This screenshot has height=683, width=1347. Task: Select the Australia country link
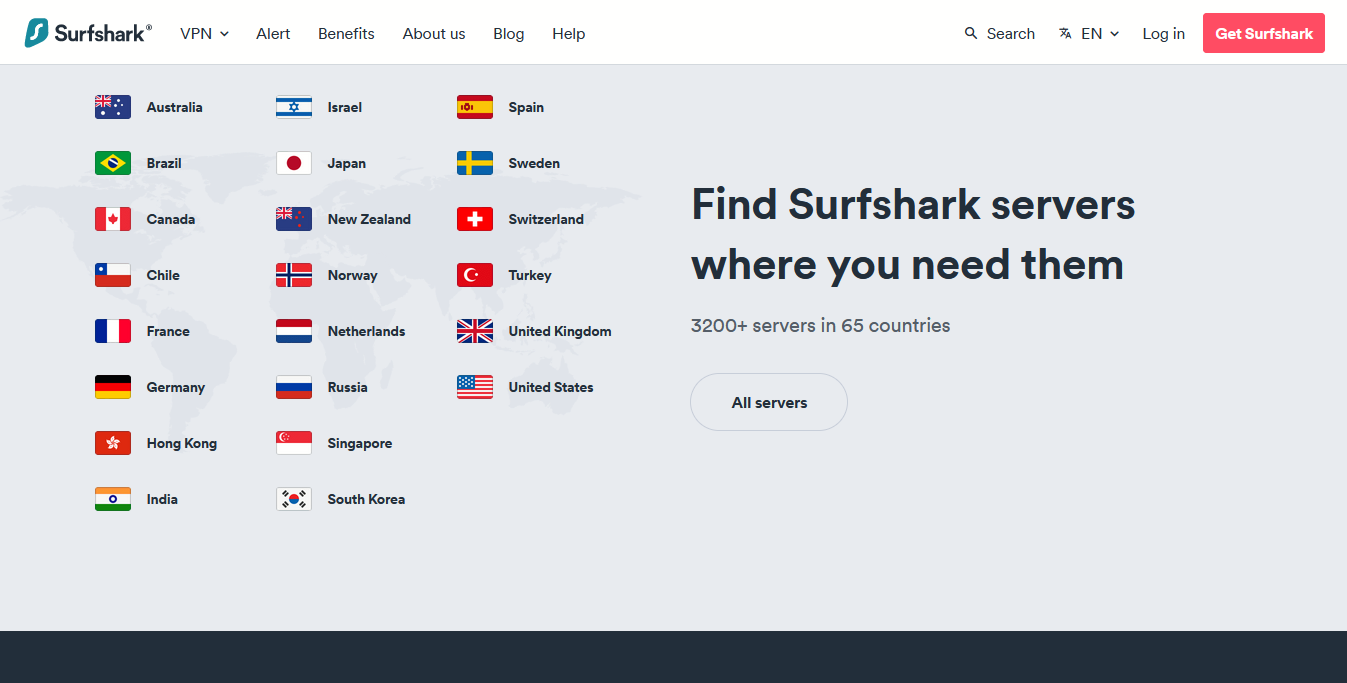coord(174,107)
